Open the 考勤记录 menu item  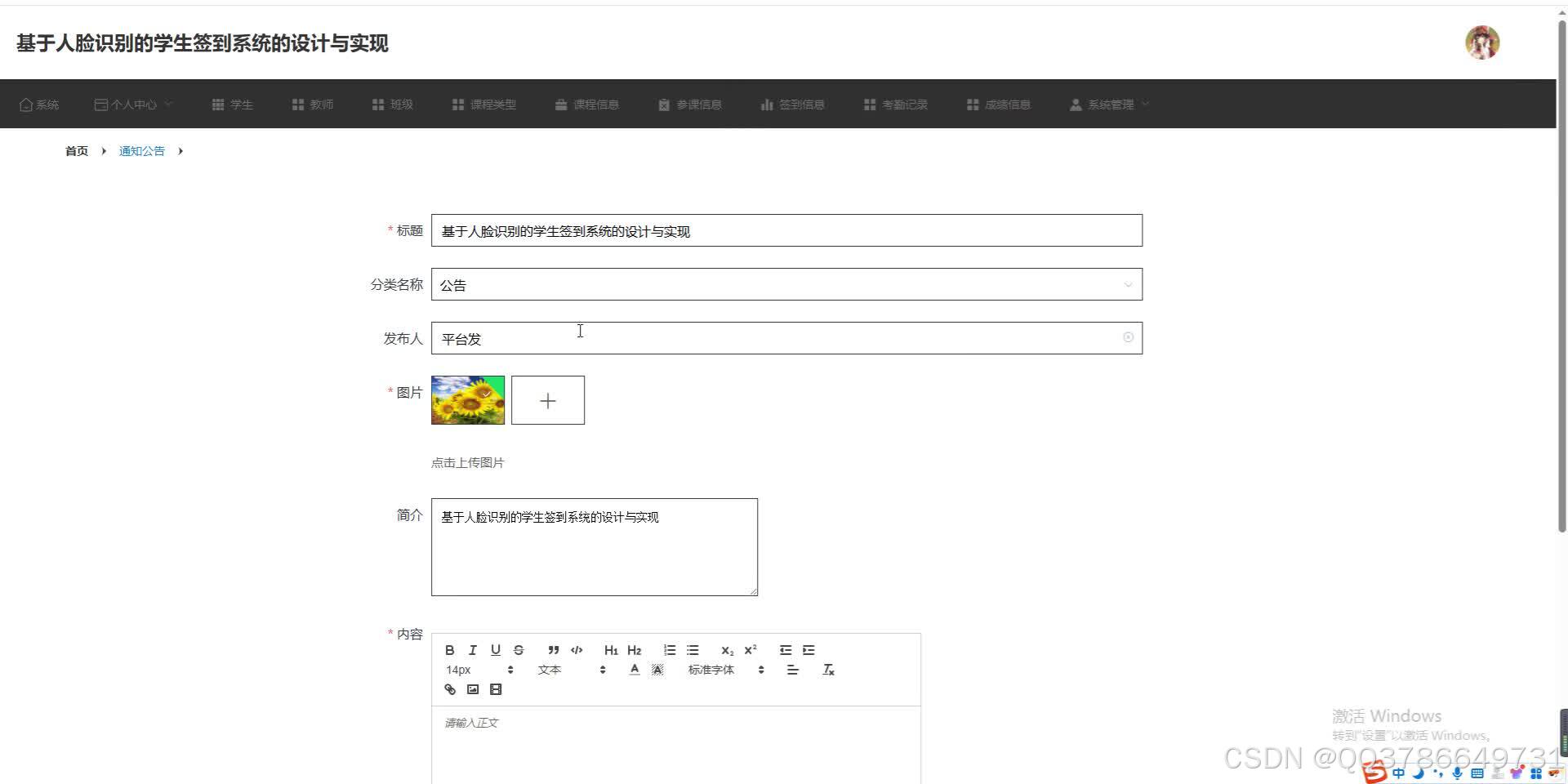coord(895,105)
